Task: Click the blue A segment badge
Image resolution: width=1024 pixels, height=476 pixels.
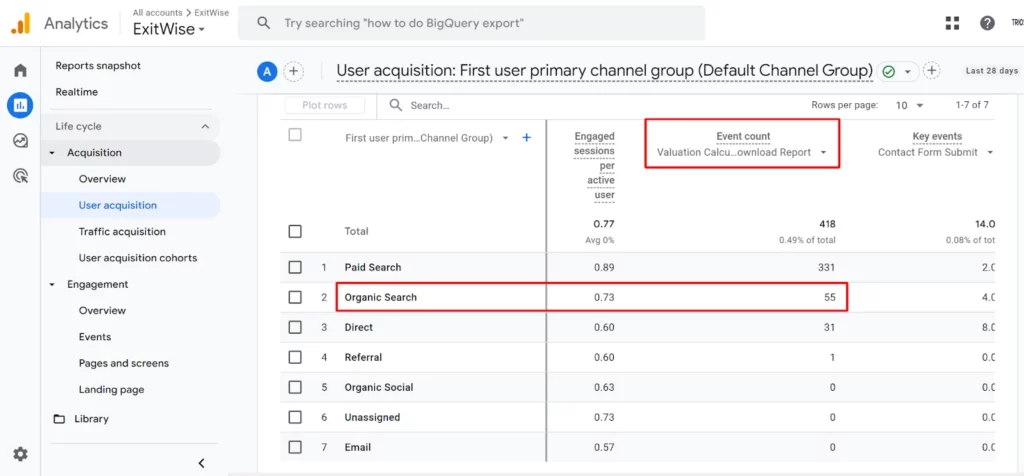Action: [x=266, y=72]
